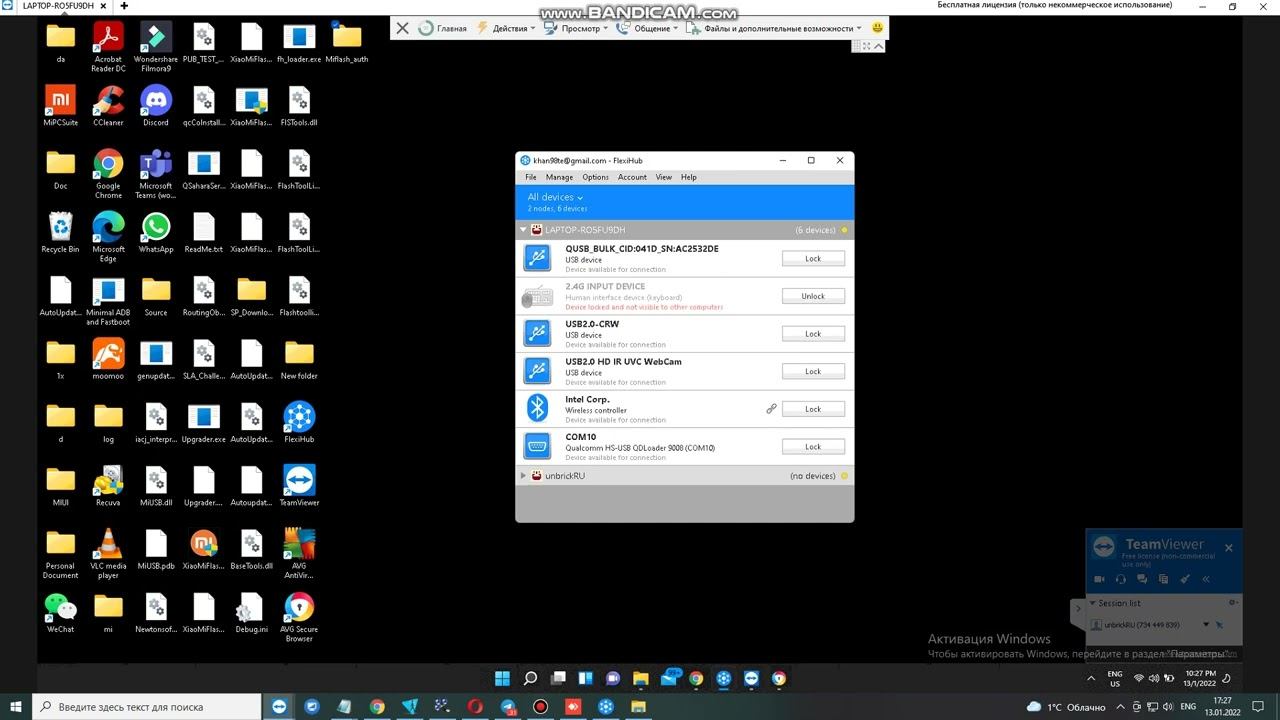This screenshot has height=720, width=1280.
Task: Lock the USB2.0-CRW device
Action: (813, 334)
